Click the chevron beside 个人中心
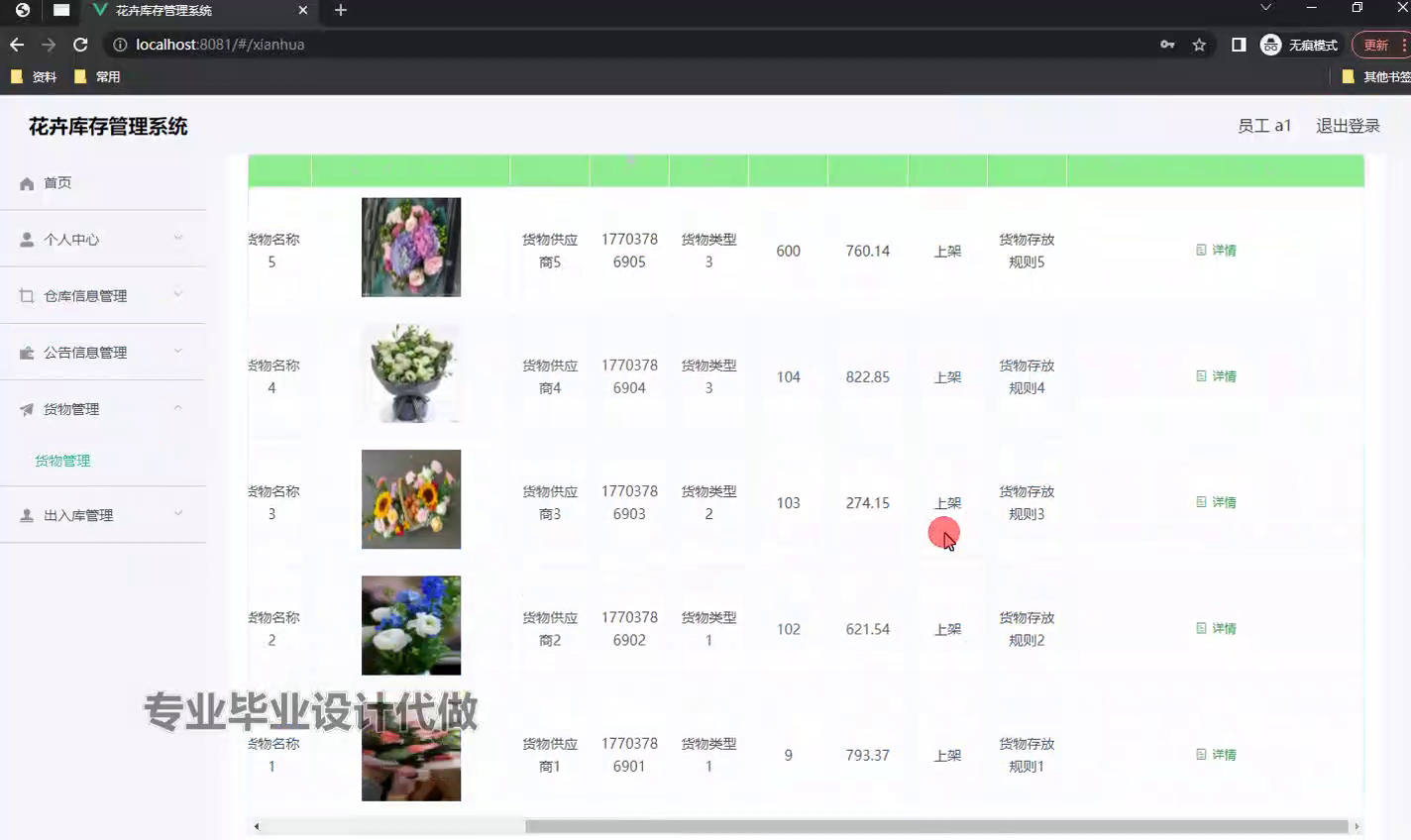Image resolution: width=1411 pixels, height=840 pixels. 178,238
